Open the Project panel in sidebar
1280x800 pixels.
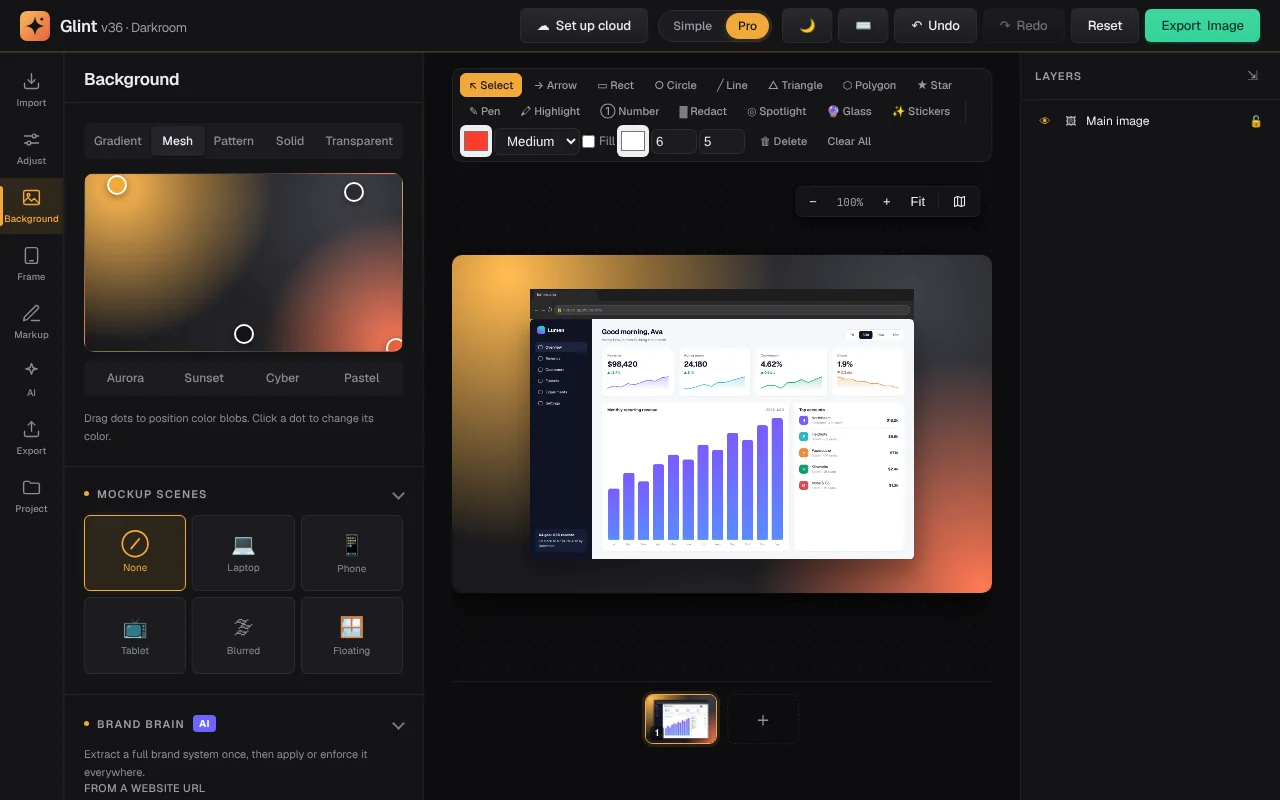31,495
